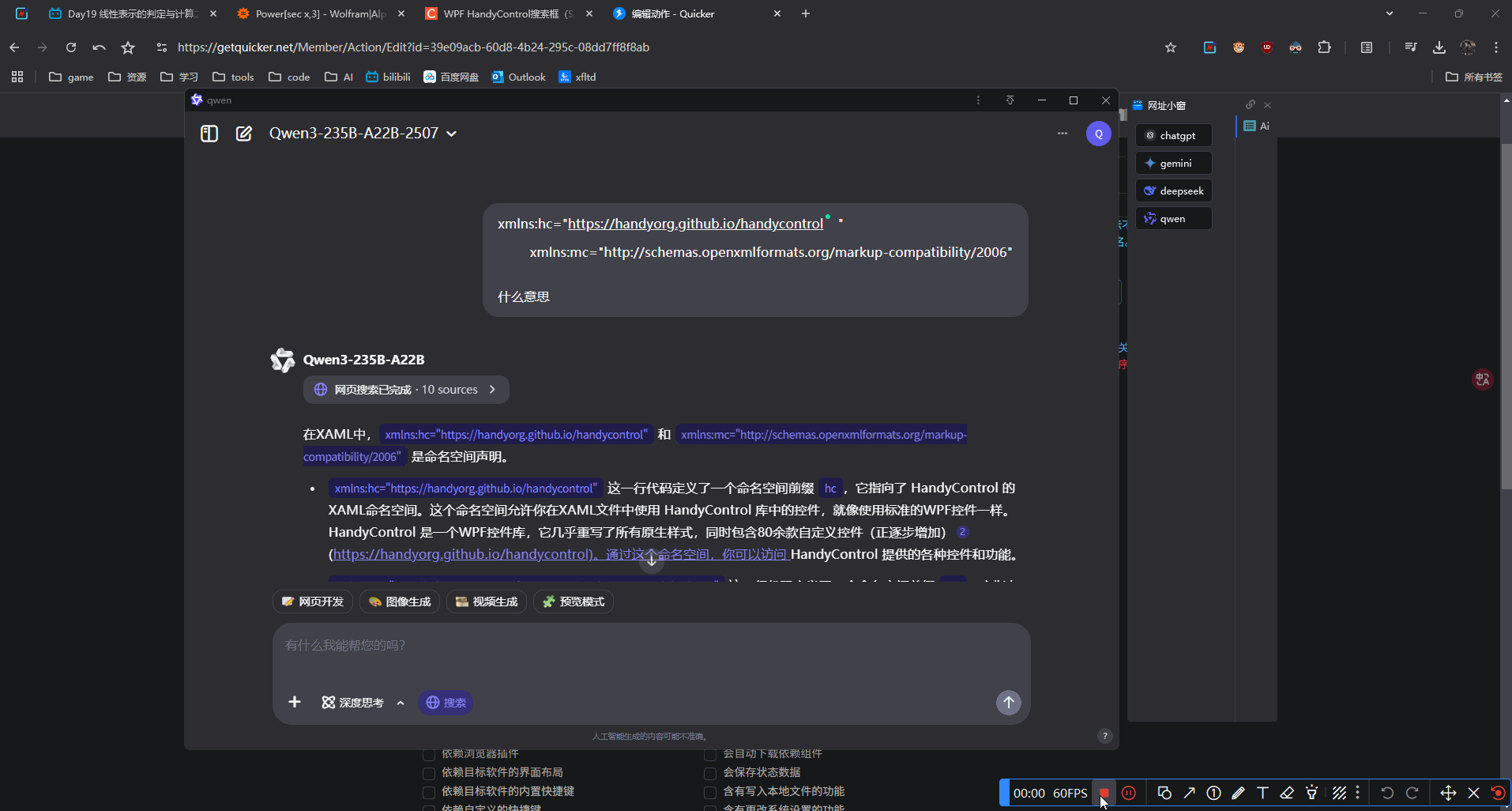Undo the last annotation
This screenshot has width=1512, height=811.
pyautogui.click(x=1387, y=793)
